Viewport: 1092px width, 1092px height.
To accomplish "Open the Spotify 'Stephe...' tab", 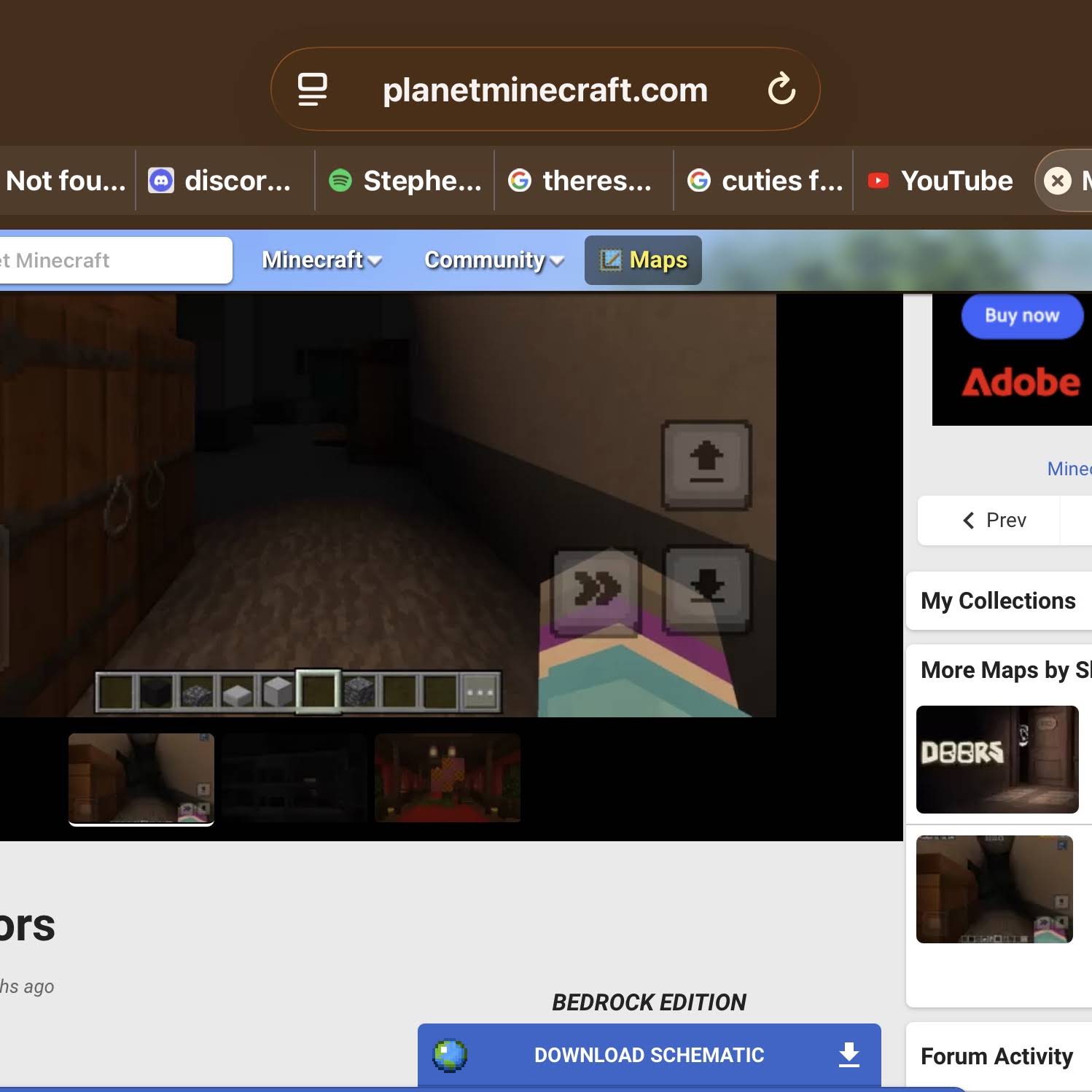I will coord(405,181).
